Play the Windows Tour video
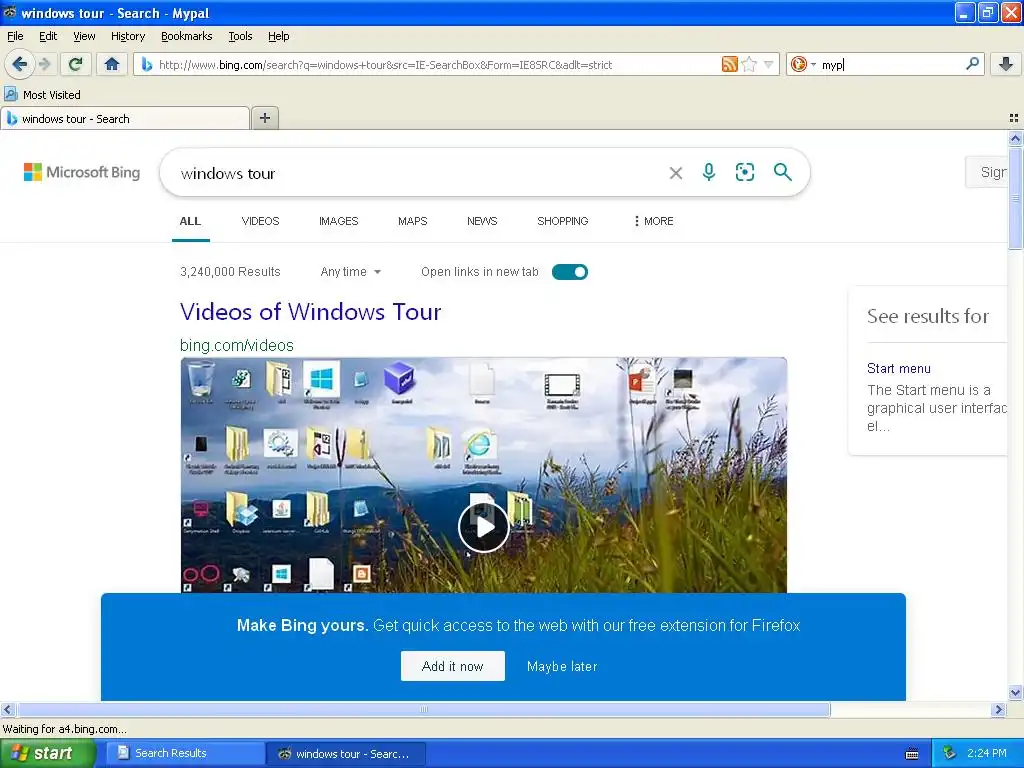The image size is (1024, 768). (x=483, y=526)
